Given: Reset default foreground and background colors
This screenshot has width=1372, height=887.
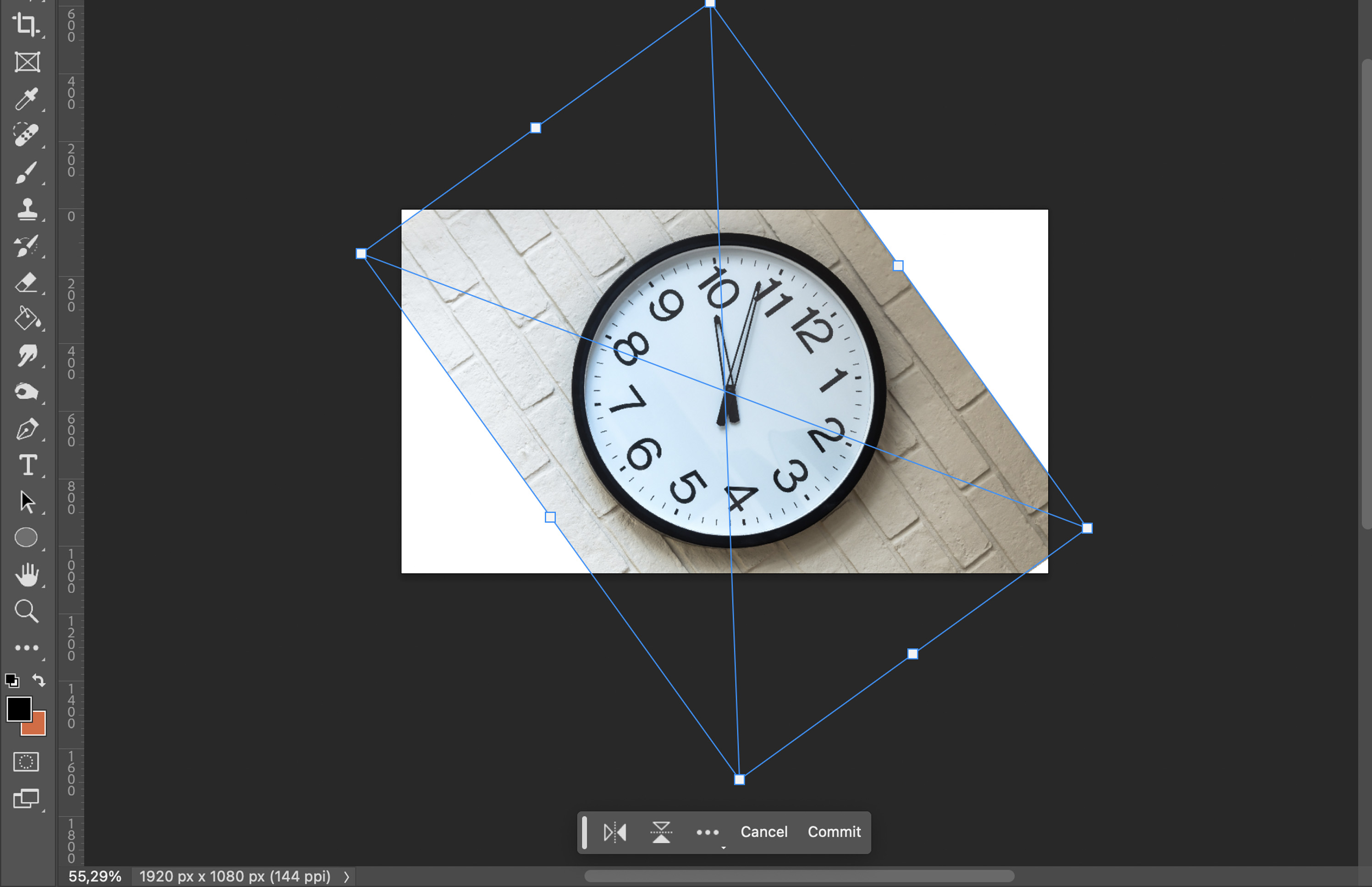Looking at the screenshot, I should (12, 681).
